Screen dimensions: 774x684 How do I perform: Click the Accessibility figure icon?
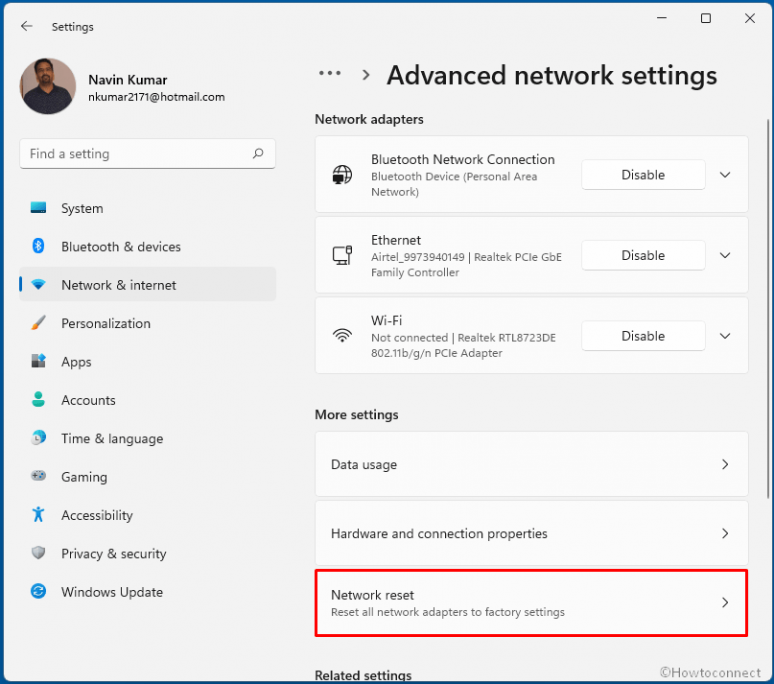[38, 514]
